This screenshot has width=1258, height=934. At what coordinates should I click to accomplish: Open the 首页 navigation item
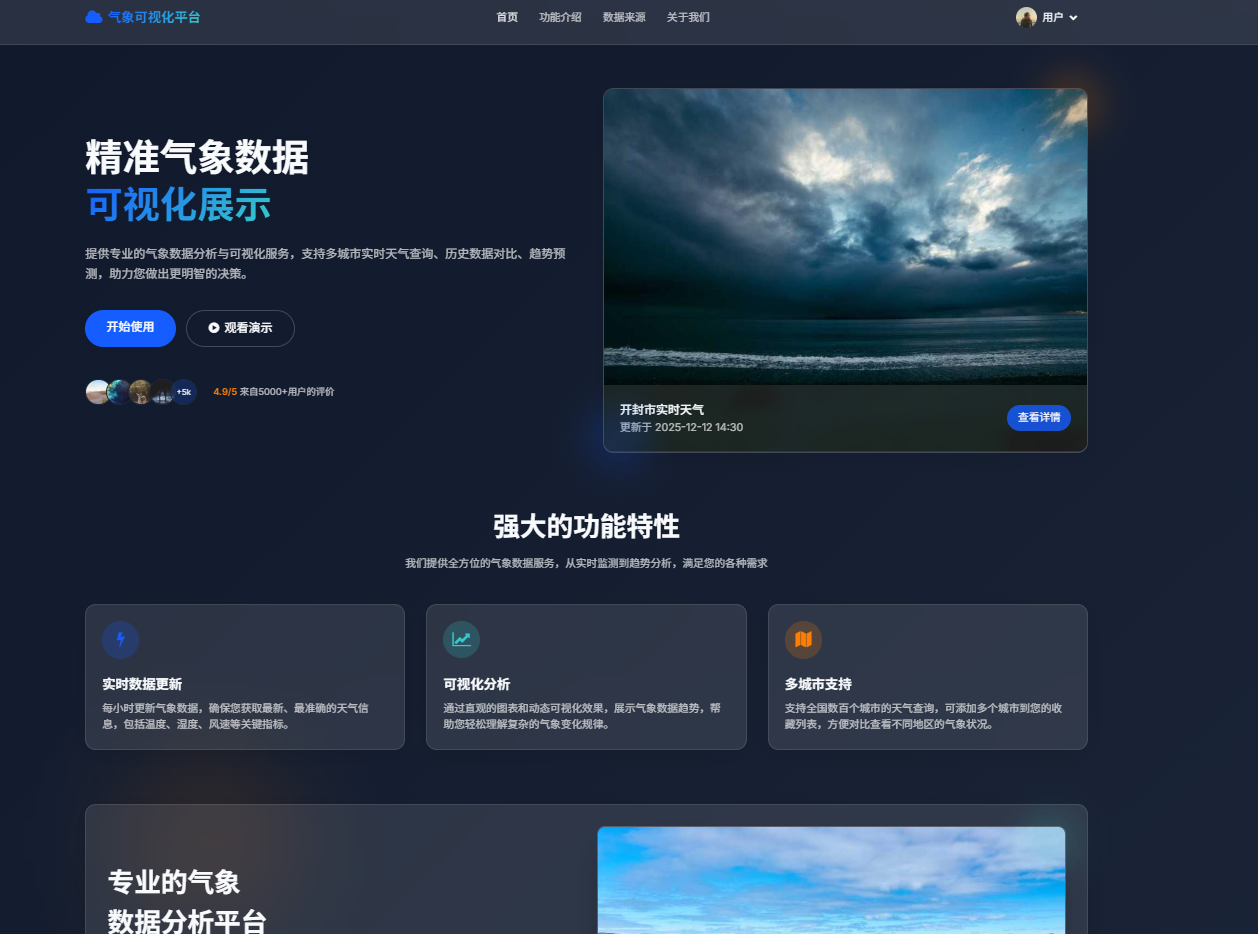pos(507,17)
